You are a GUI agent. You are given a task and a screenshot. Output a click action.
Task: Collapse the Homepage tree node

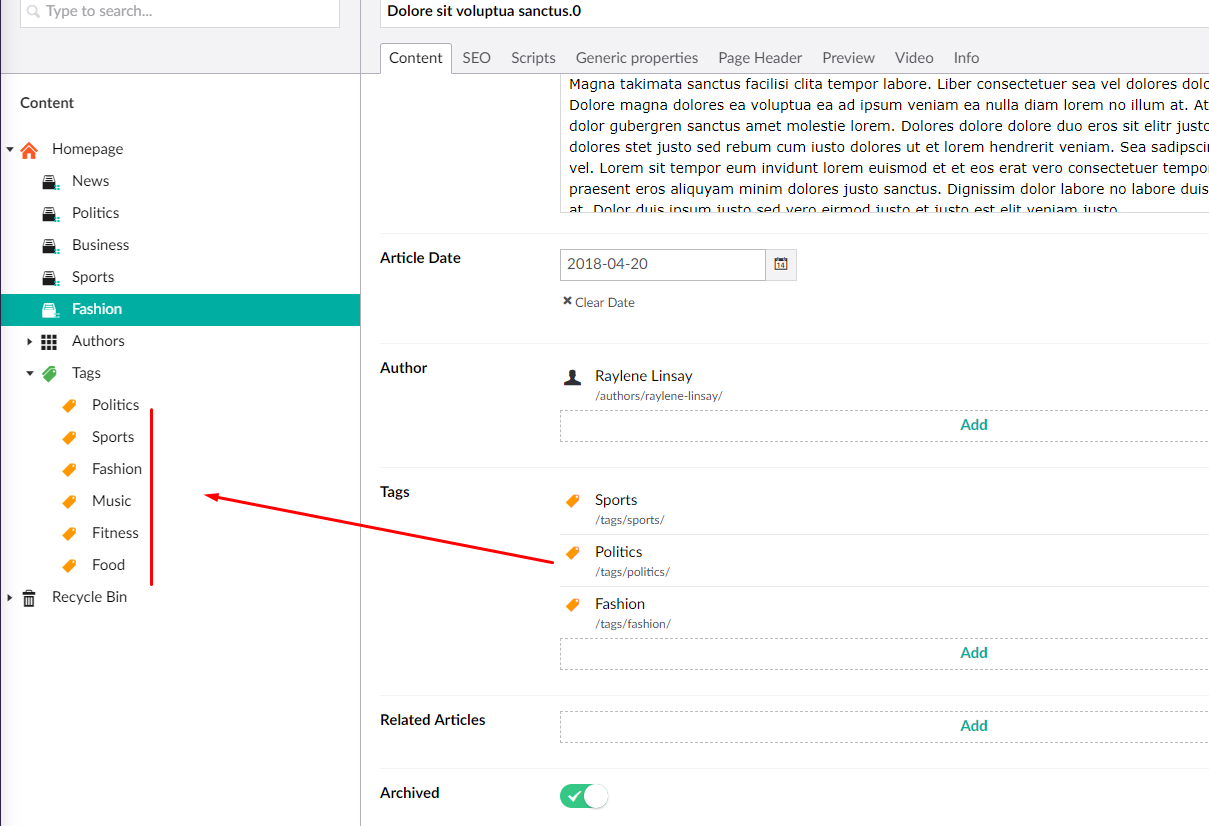(x=10, y=149)
